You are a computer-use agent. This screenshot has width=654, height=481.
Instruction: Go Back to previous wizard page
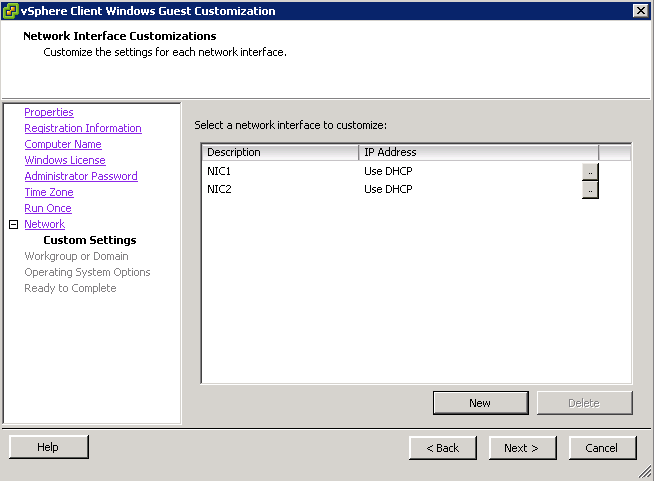tap(443, 448)
